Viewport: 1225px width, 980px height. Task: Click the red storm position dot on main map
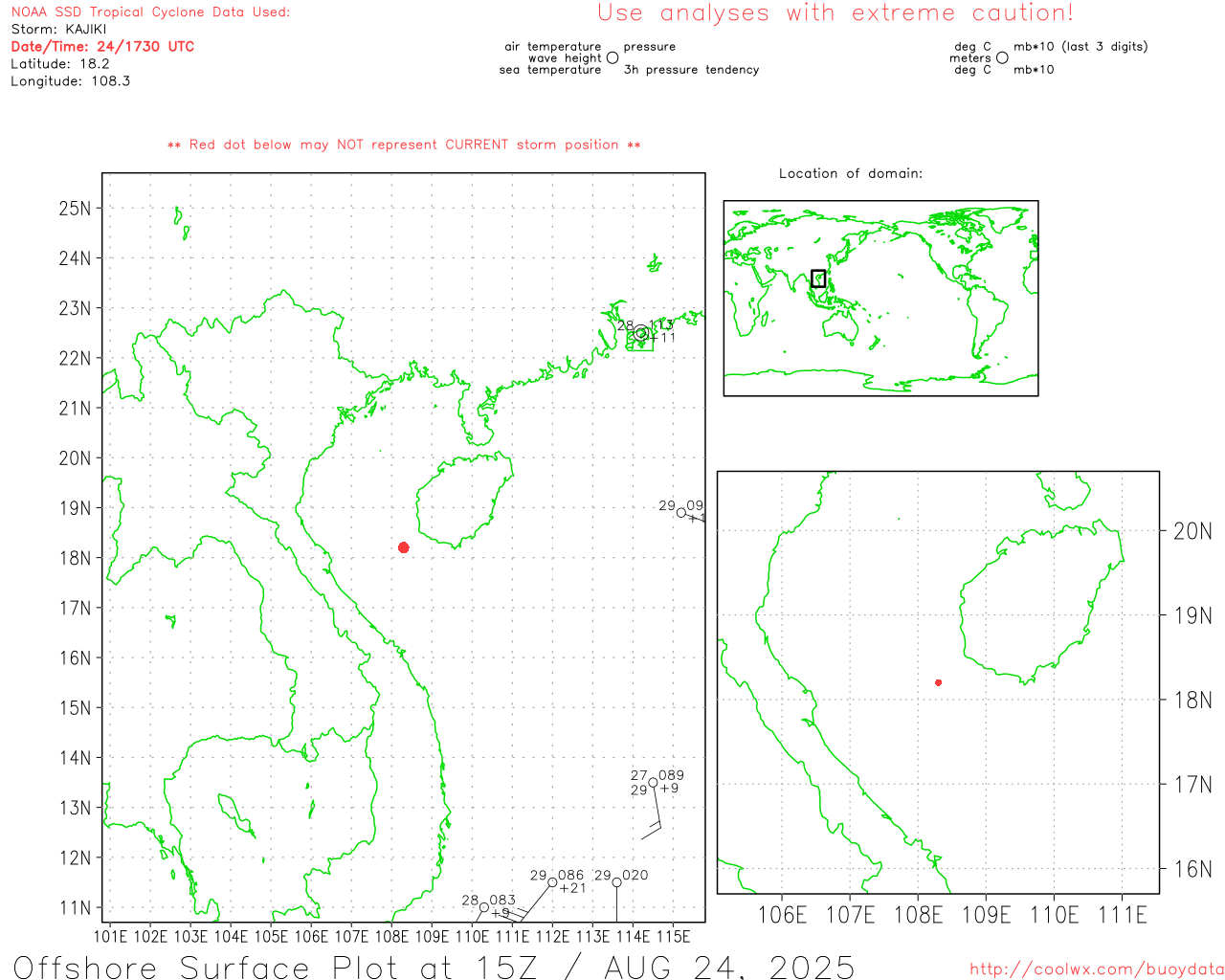[404, 547]
